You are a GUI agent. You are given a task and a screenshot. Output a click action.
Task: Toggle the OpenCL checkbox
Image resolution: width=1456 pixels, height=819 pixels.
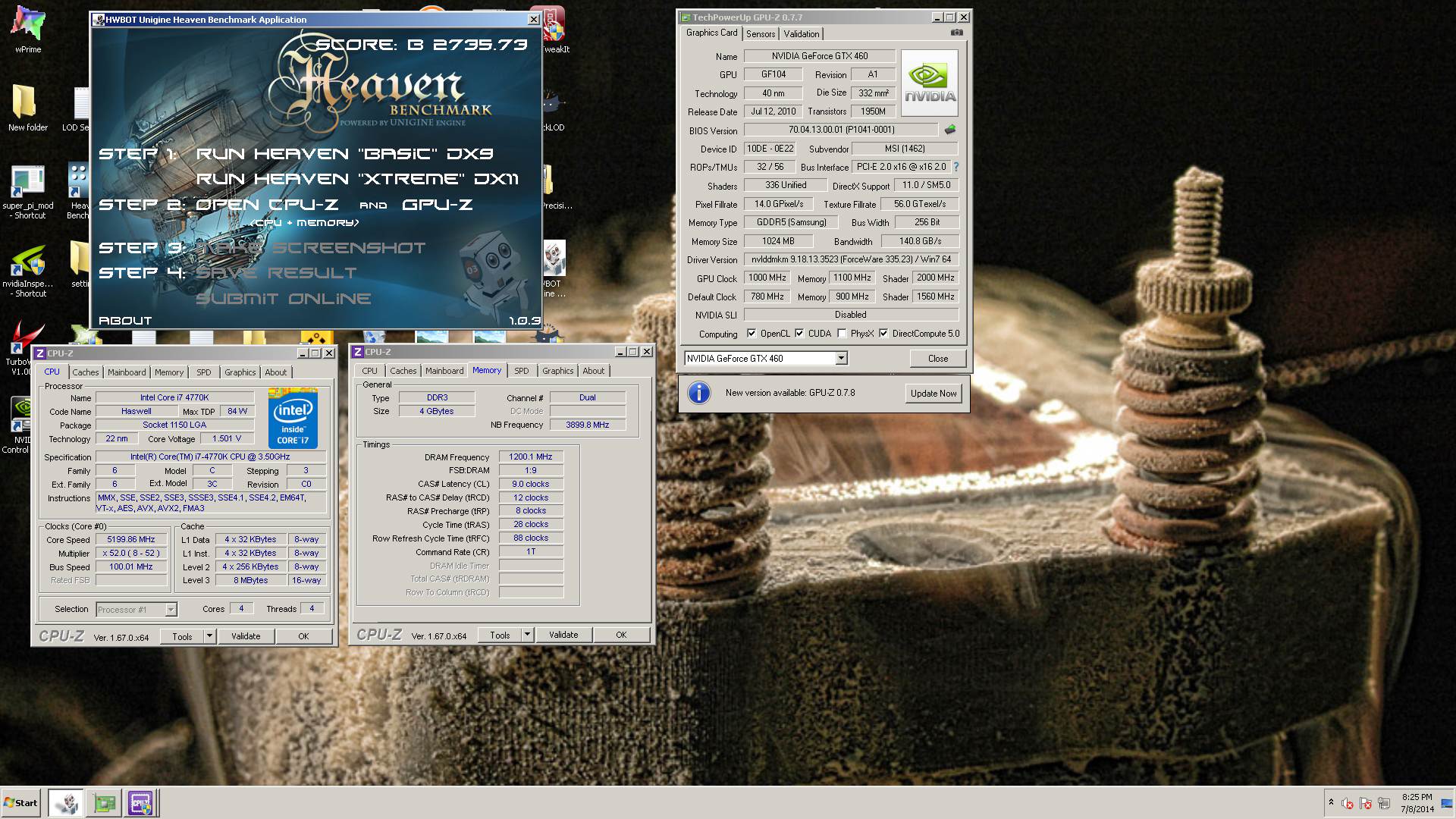(x=752, y=334)
